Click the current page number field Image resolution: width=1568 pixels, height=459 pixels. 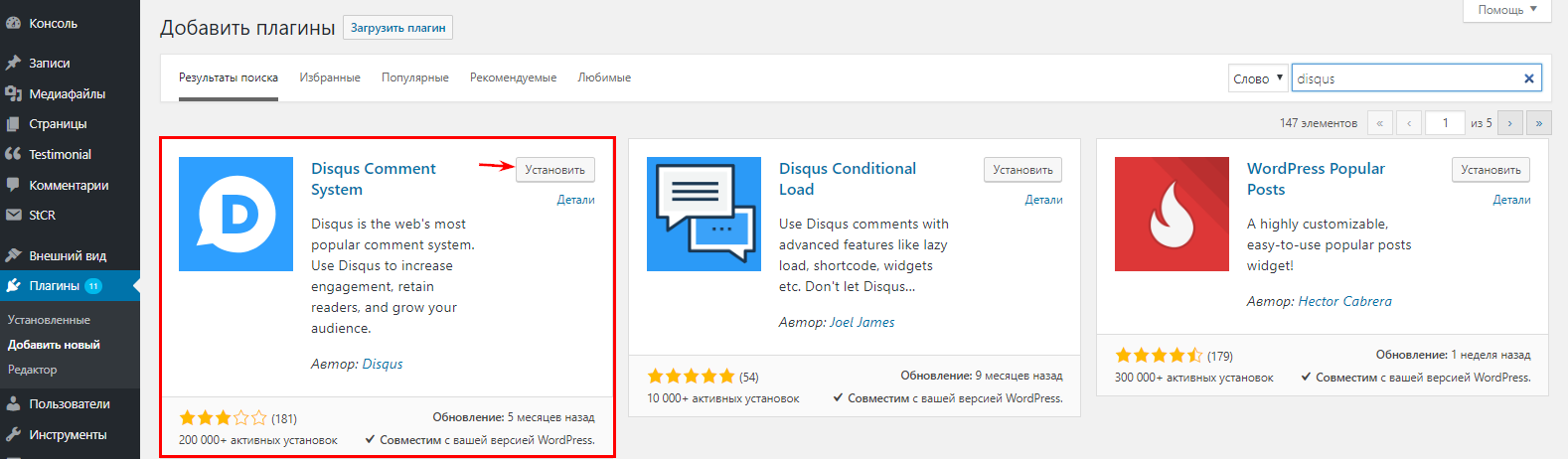pos(1445,123)
